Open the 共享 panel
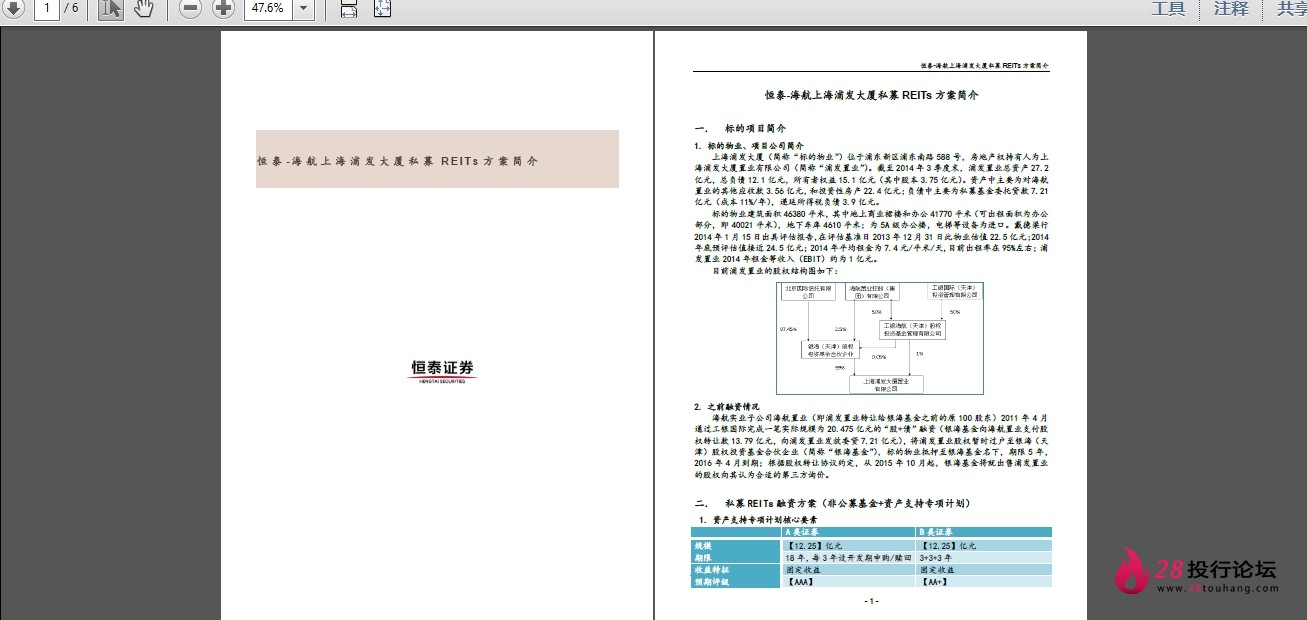1307x620 pixels. tap(1292, 9)
